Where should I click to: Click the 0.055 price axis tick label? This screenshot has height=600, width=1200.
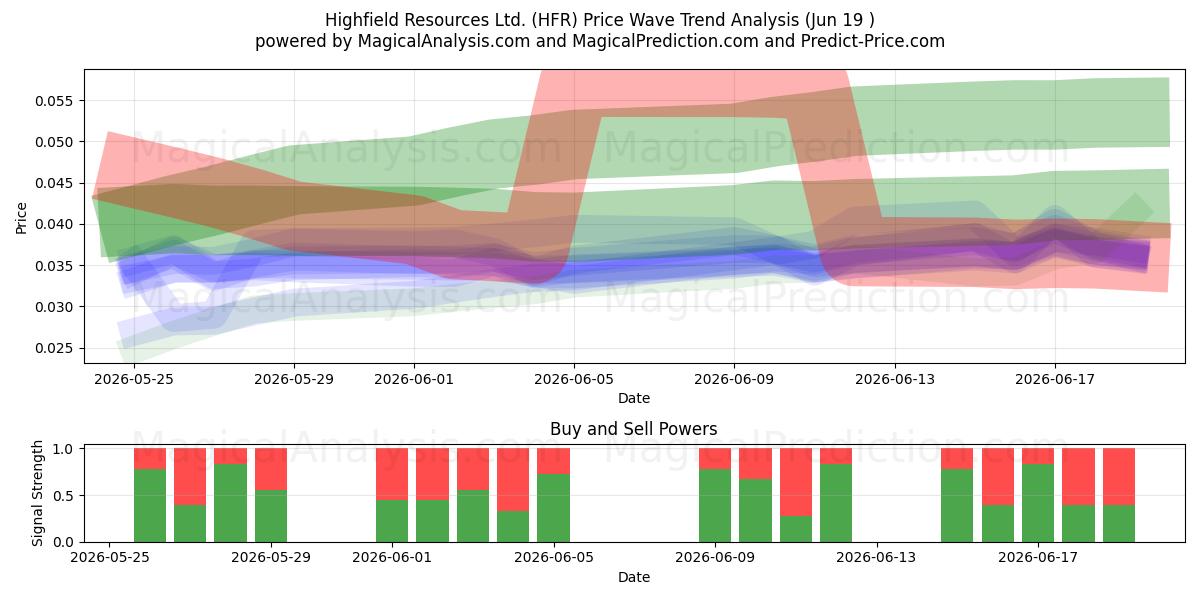pyautogui.click(x=55, y=101)
